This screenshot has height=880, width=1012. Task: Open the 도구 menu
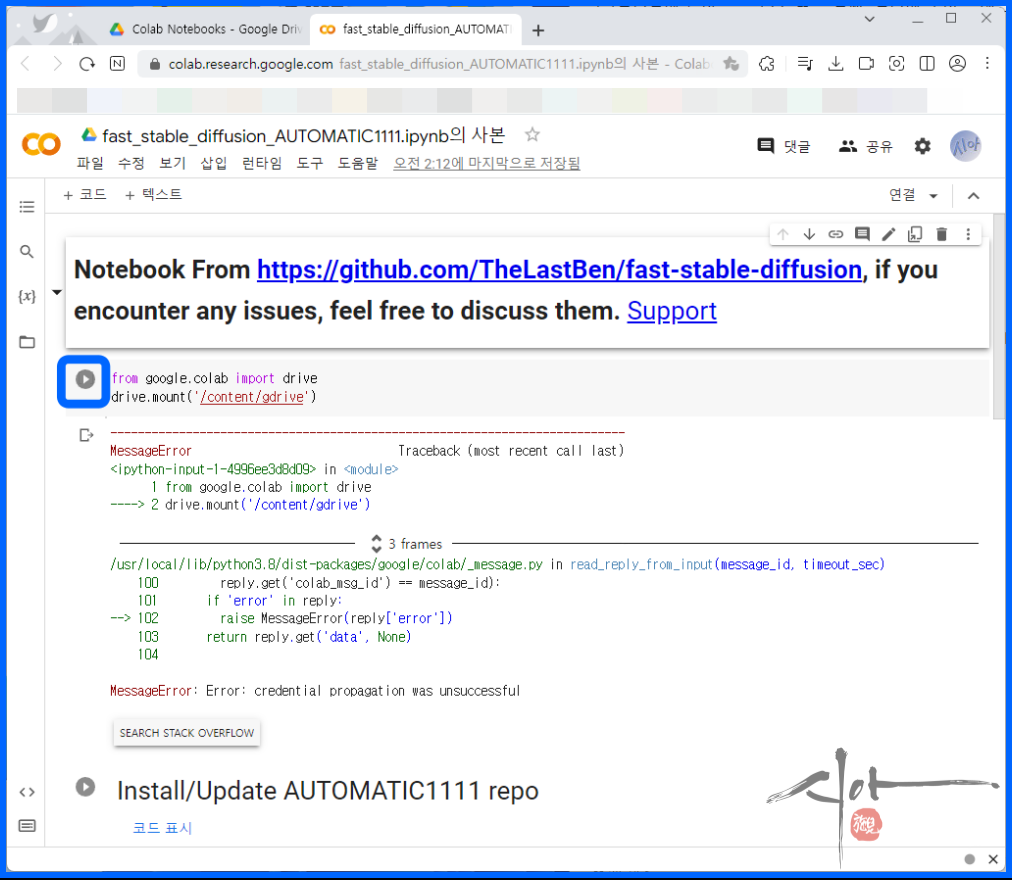[310, 163]
